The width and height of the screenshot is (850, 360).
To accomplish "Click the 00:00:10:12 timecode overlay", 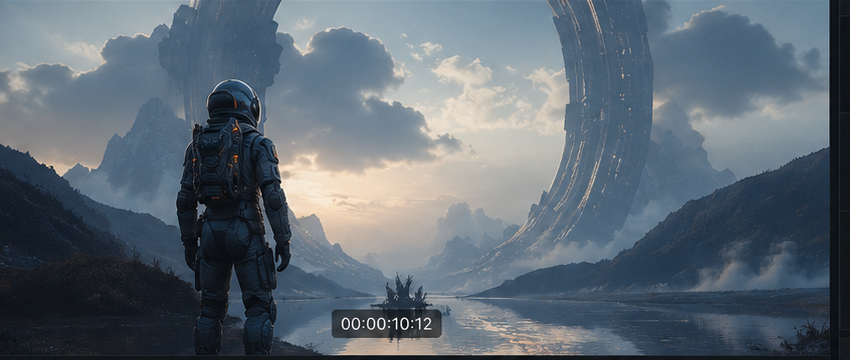I will coord(387,324).
